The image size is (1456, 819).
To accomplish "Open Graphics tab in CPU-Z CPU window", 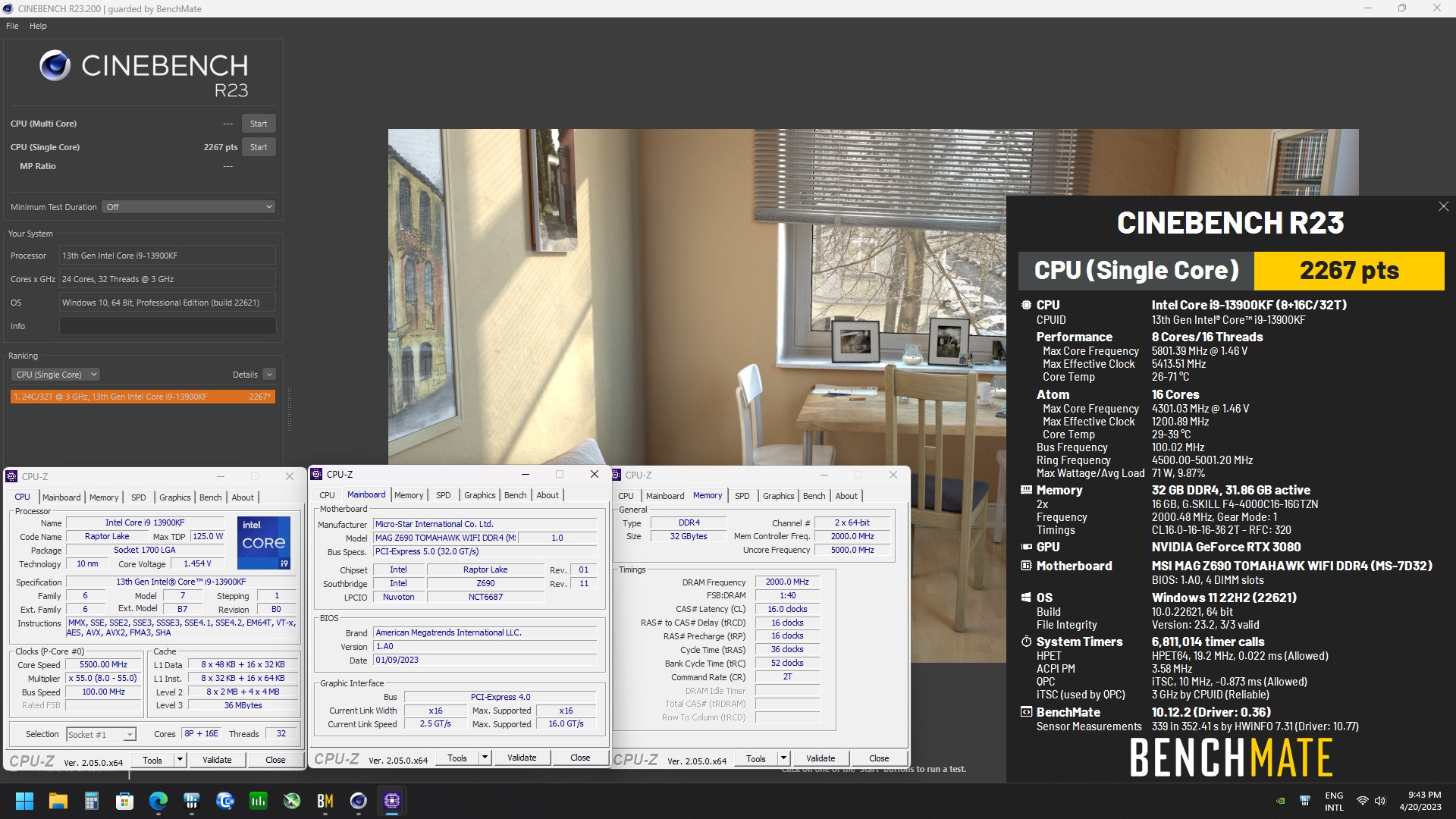I will (175, 497).
